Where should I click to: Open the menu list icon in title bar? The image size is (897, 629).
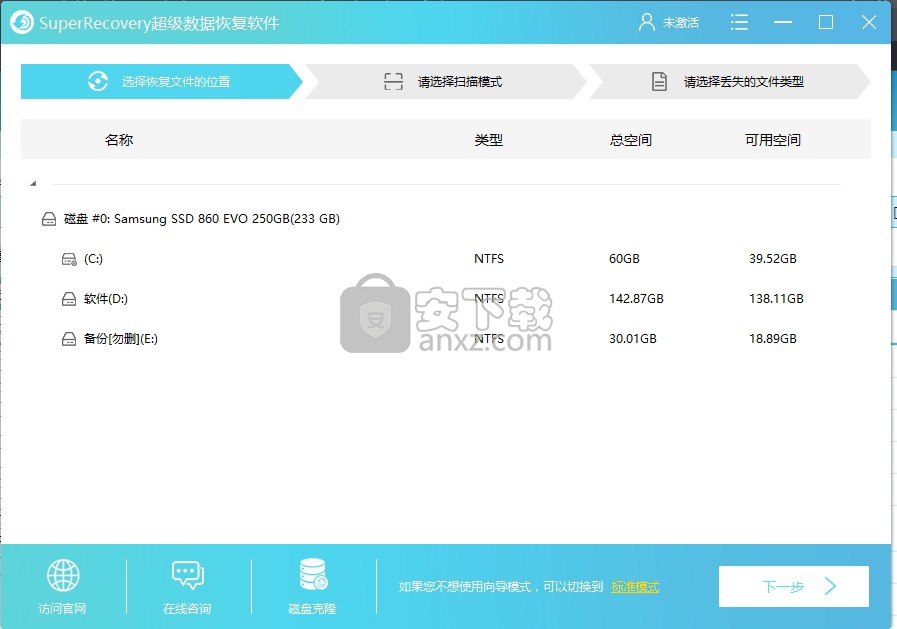[739, 22]
